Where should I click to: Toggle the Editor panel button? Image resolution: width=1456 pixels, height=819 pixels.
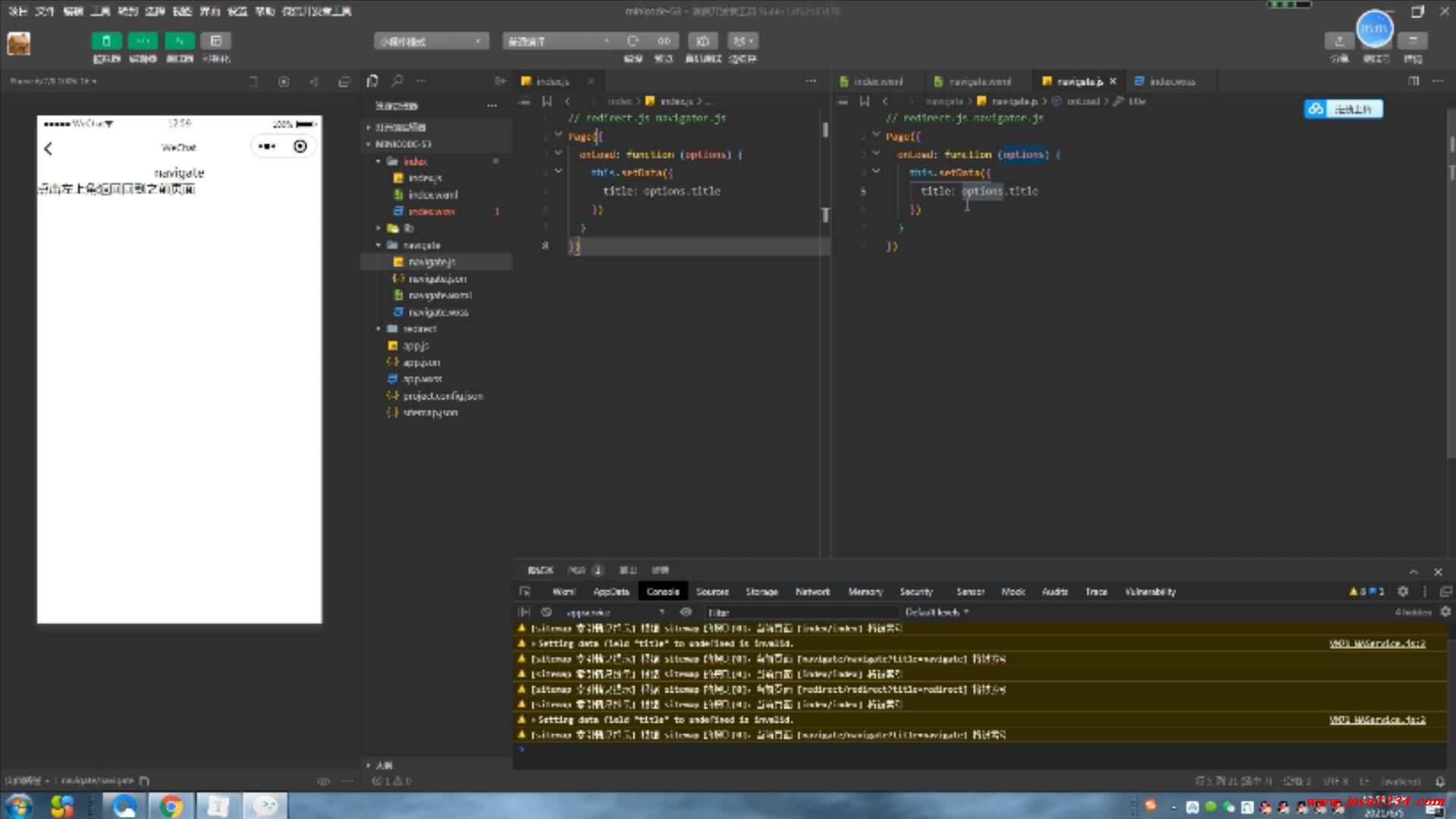pyautogui.click(x=143, y=41)
